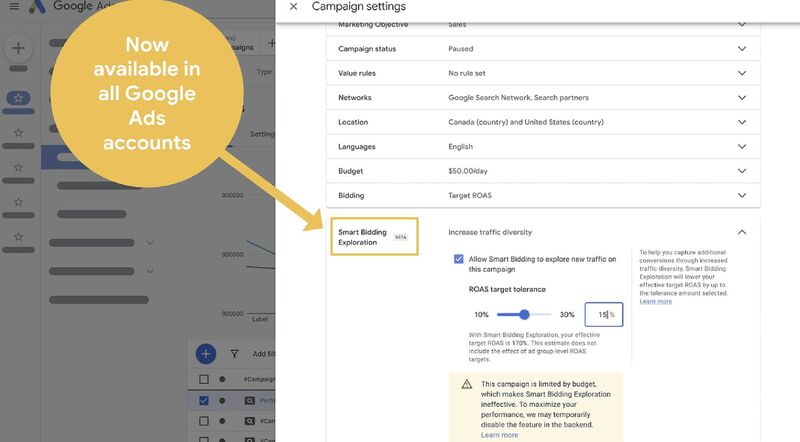This screenshot has height=442, width=800.
Task: Click status dot in the checked campaign row
Action: click(222, 401)
